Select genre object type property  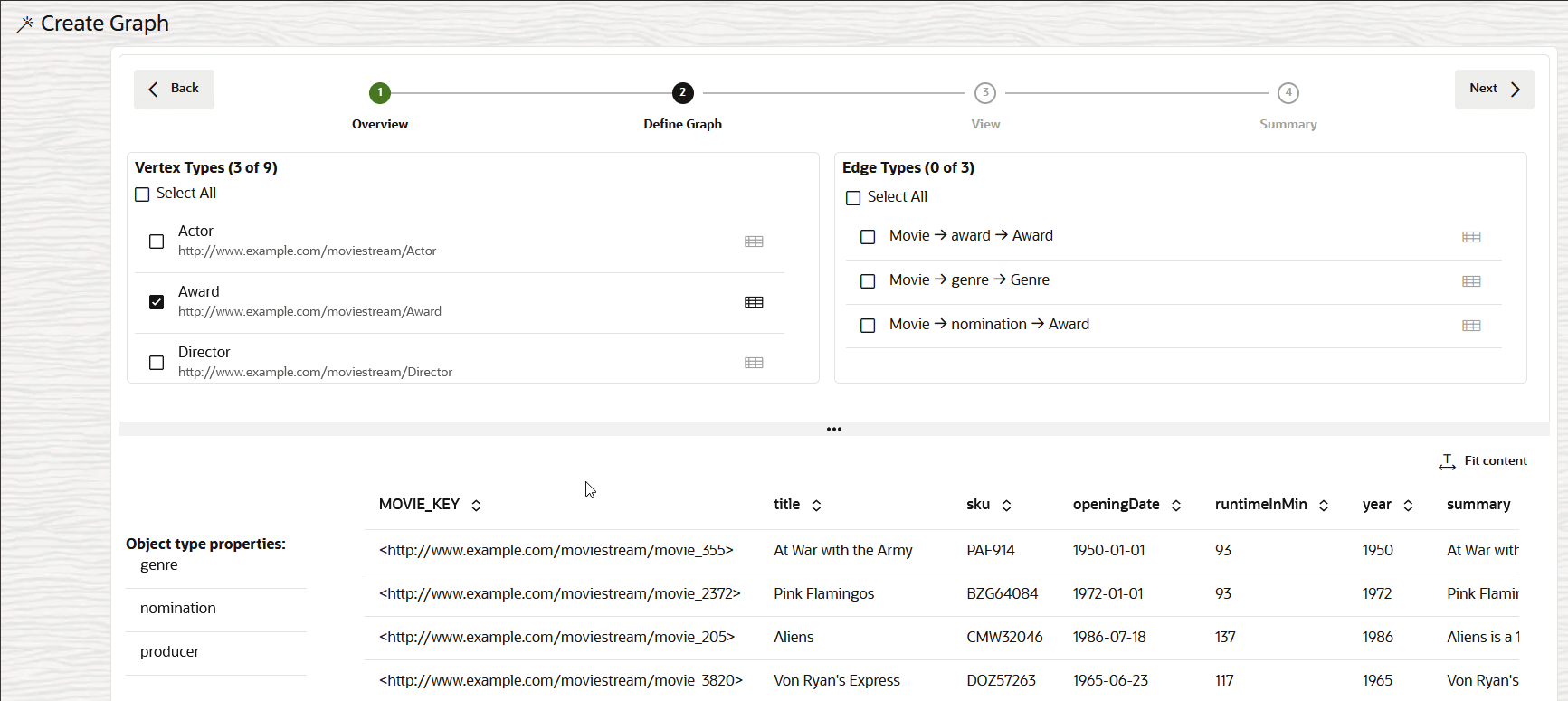(x=159, y=565)
